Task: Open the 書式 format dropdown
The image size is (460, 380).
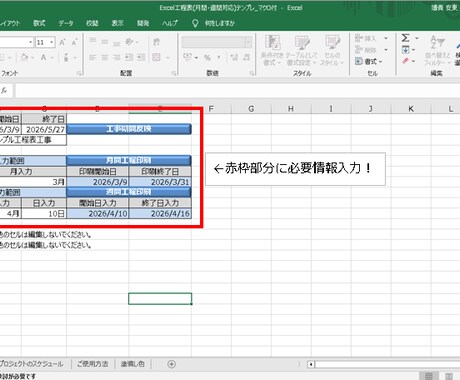Action: [369, 61]
